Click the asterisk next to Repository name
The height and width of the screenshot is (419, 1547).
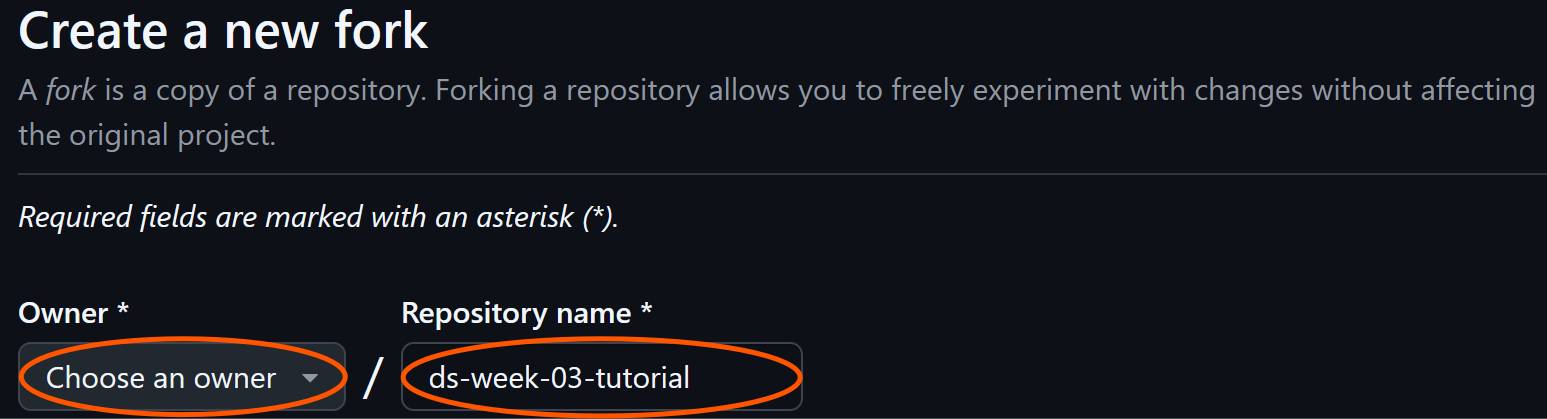point(646,313)
